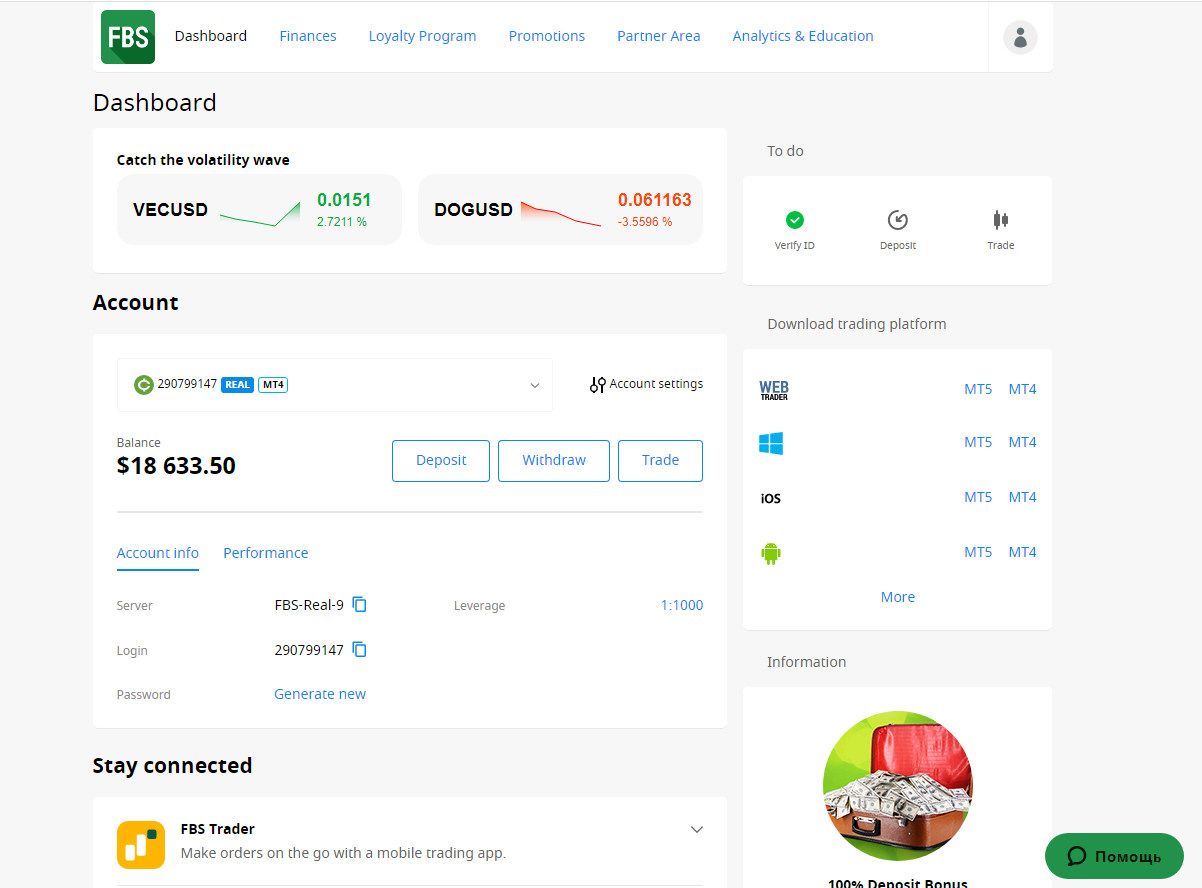Click the MT4 account badge

coord(273,384)
